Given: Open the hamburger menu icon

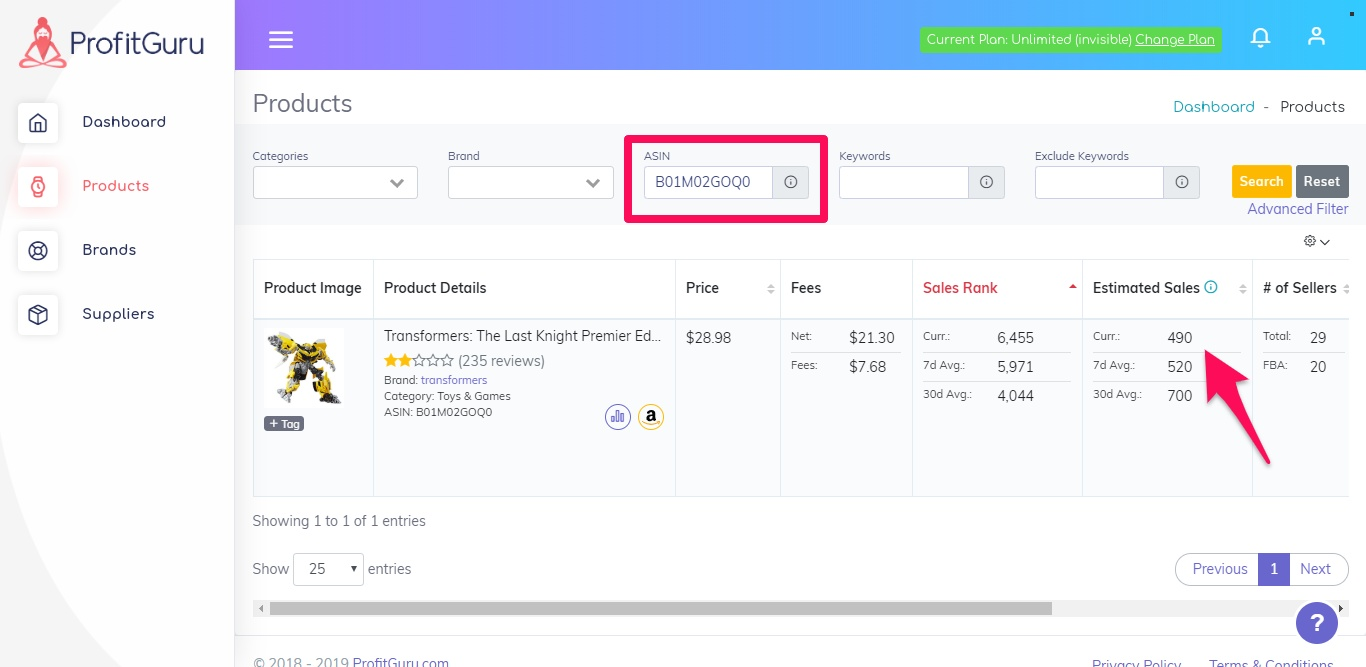Looking at the screenshot, I should (x=281, y=39).
